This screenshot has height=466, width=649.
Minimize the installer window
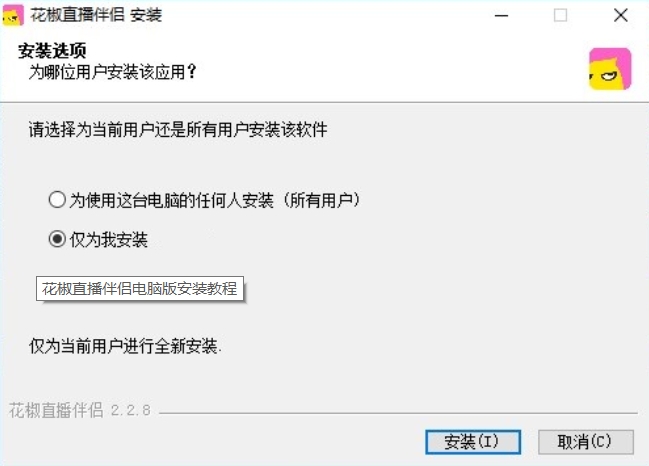click(x=501, y=16)
